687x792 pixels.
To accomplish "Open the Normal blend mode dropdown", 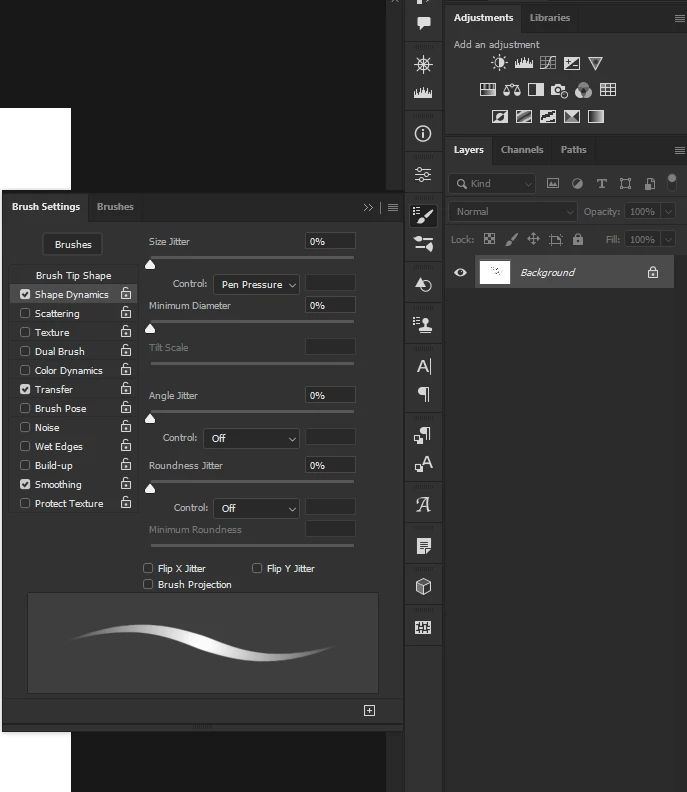I will tap(512, 212).
